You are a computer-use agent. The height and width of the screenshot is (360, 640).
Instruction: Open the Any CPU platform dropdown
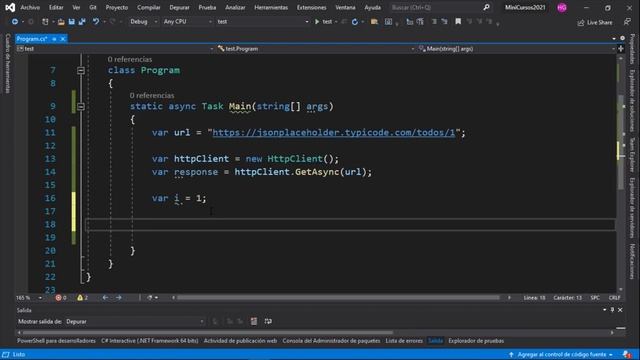[x=187, y=22]
